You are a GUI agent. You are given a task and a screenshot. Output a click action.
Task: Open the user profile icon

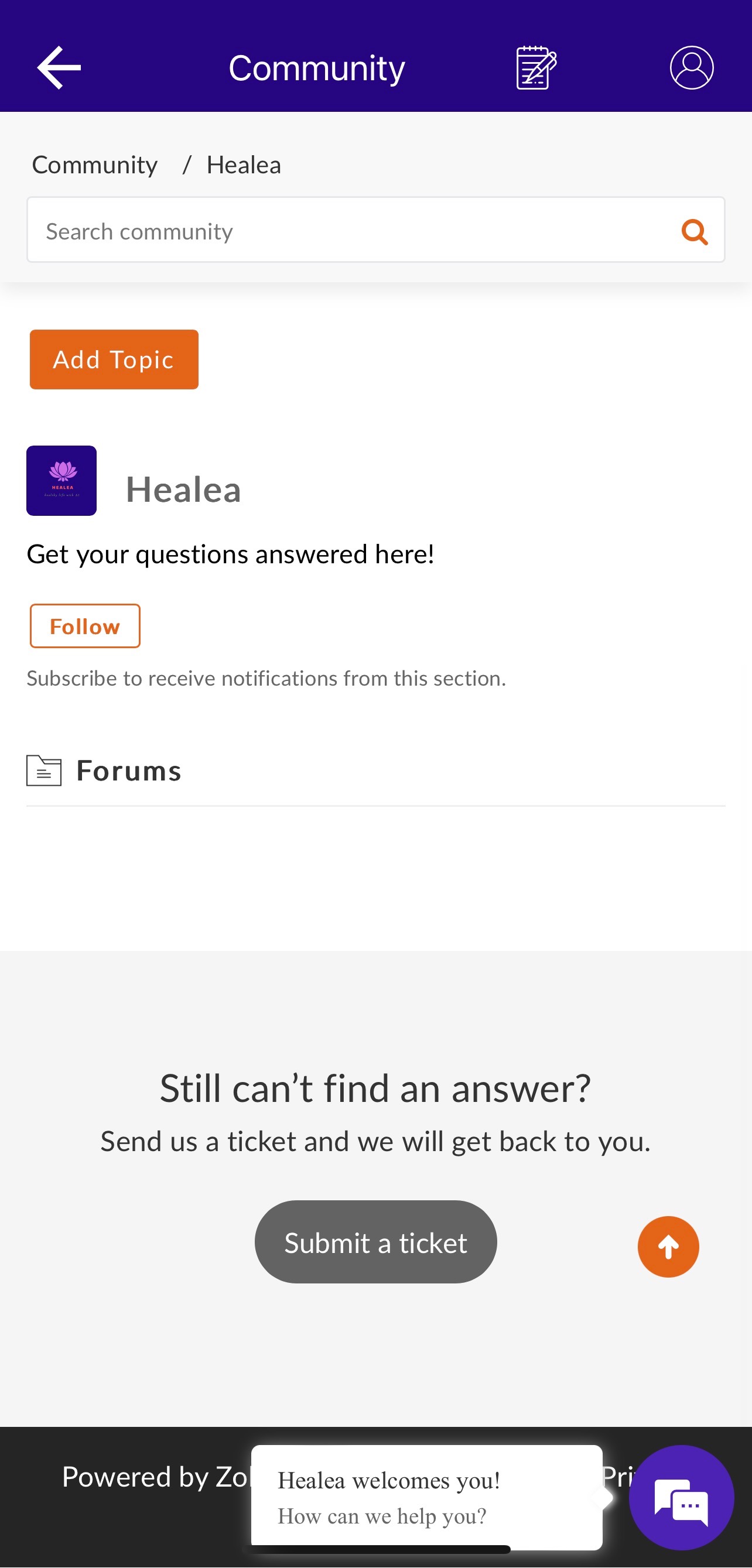pos(691,67)
